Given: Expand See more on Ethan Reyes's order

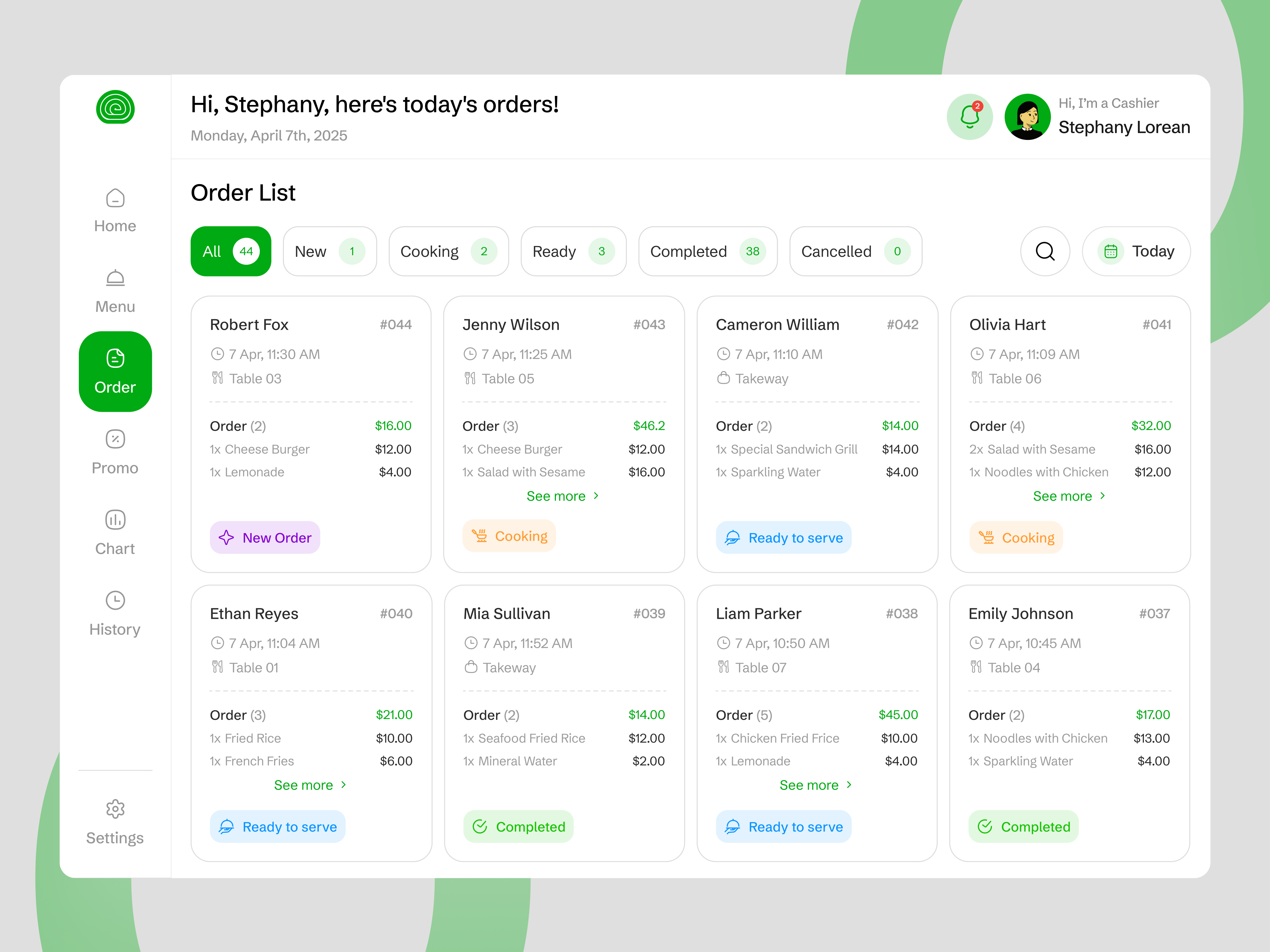Looking at the screenshot, I should tap(311, 786).
